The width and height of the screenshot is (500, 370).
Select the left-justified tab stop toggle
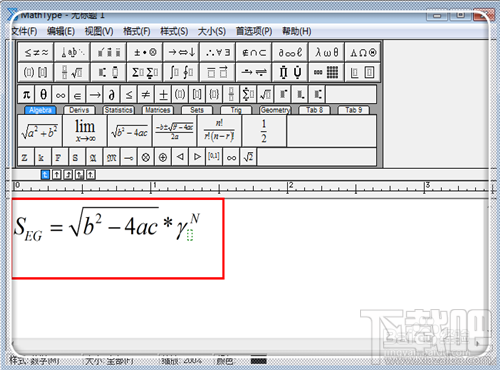click(45, 175)
